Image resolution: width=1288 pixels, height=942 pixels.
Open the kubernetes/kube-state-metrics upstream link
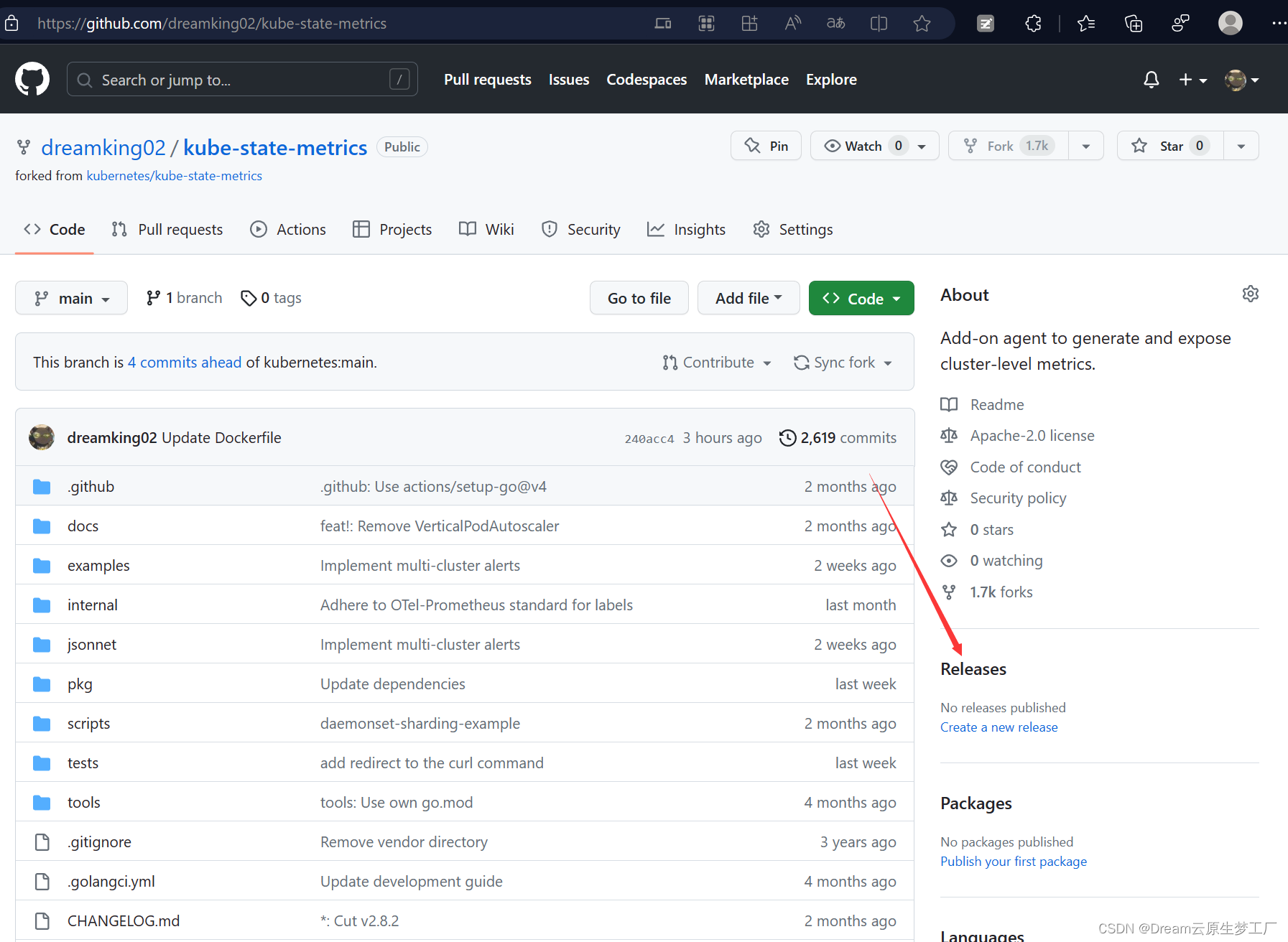pos(175,176)
